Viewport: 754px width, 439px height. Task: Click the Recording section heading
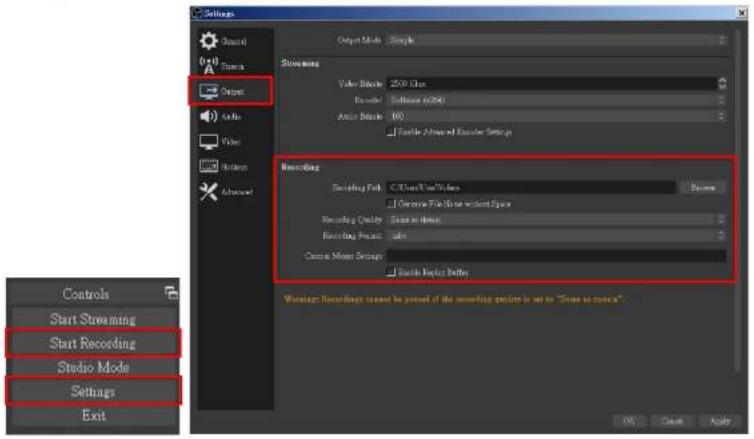click(x=300, y=167)
